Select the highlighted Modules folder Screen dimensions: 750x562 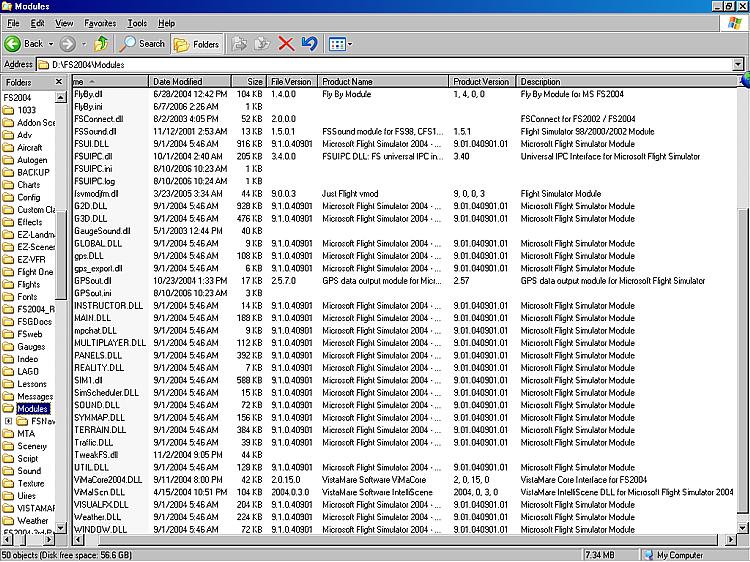tap(33, 408)
